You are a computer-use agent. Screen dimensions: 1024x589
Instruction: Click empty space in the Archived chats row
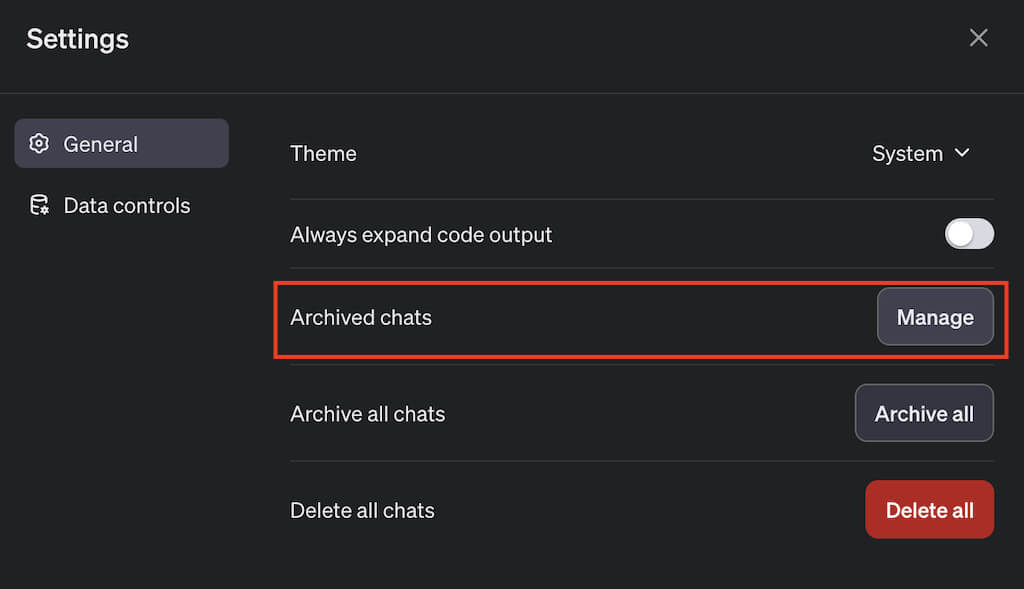[x=650, y=318]
